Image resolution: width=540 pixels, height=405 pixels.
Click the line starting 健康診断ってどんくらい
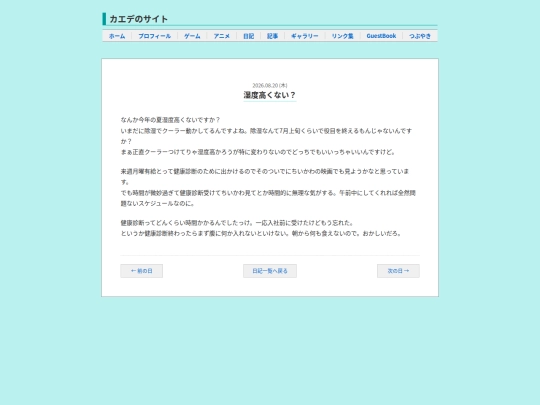tap(237, 222)
